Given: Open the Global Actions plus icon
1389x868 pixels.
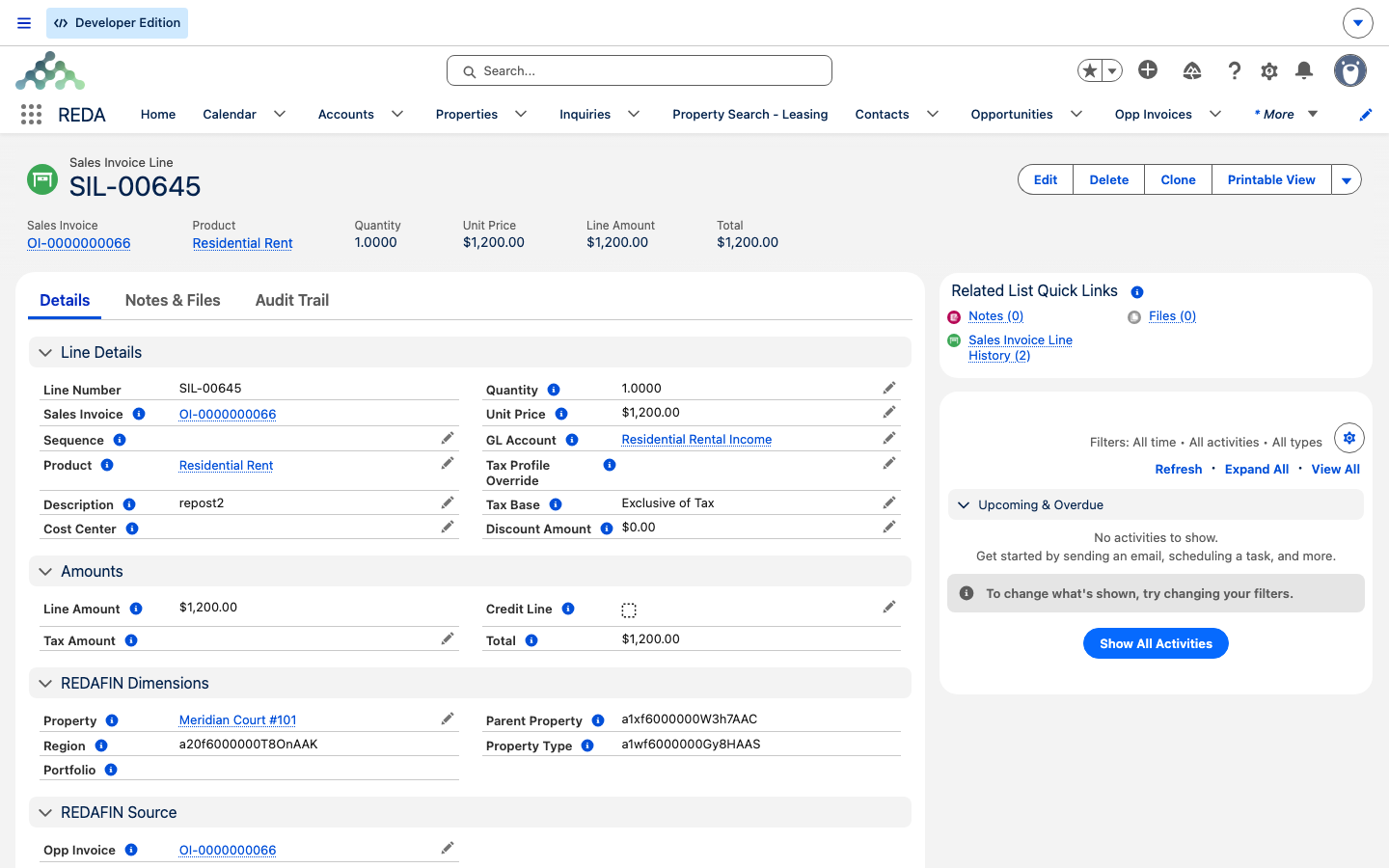Looking at the screenshot, I should (1148, 69).
